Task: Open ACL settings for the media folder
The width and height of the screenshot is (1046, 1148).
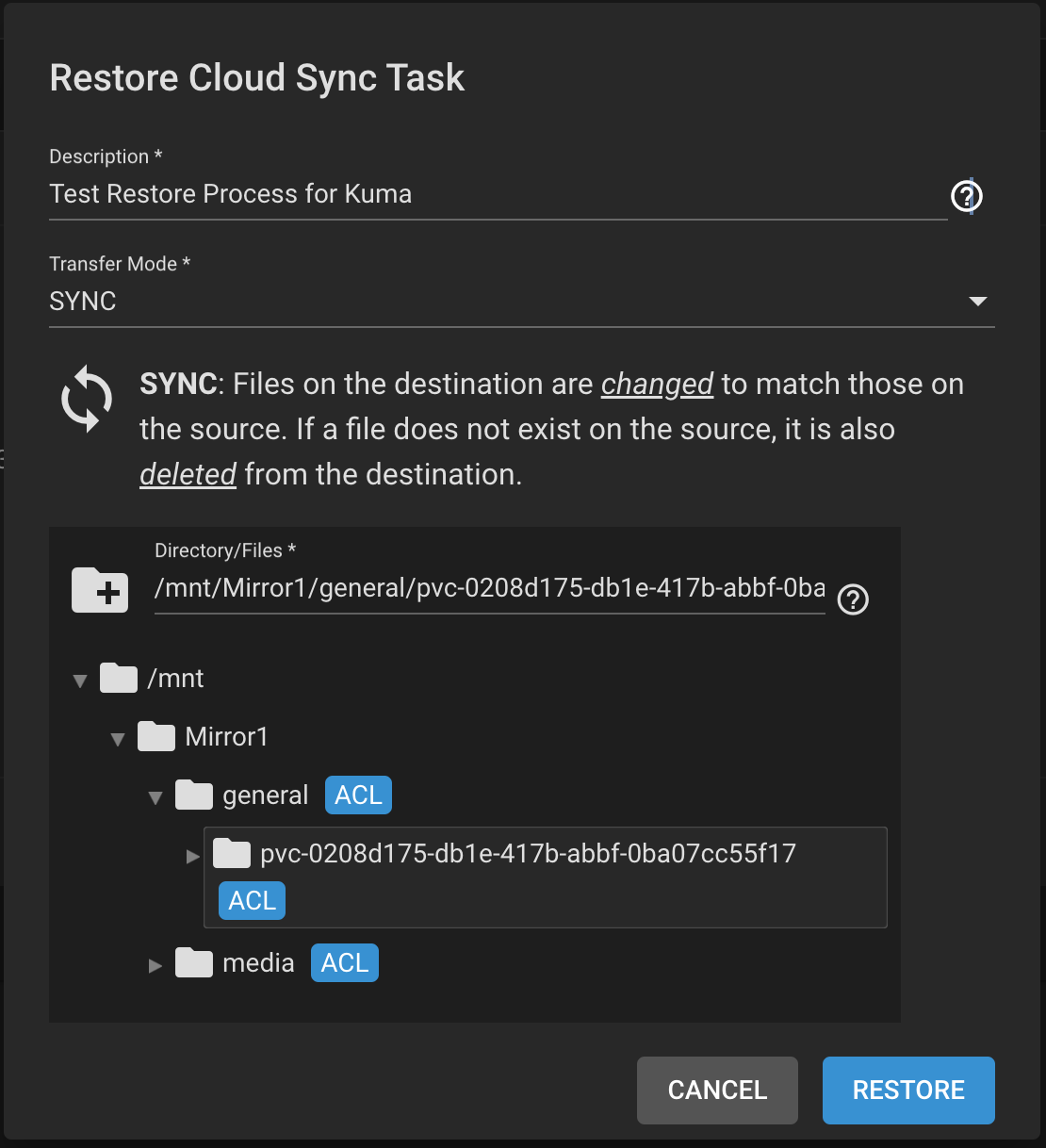Action: pos(344,962)
